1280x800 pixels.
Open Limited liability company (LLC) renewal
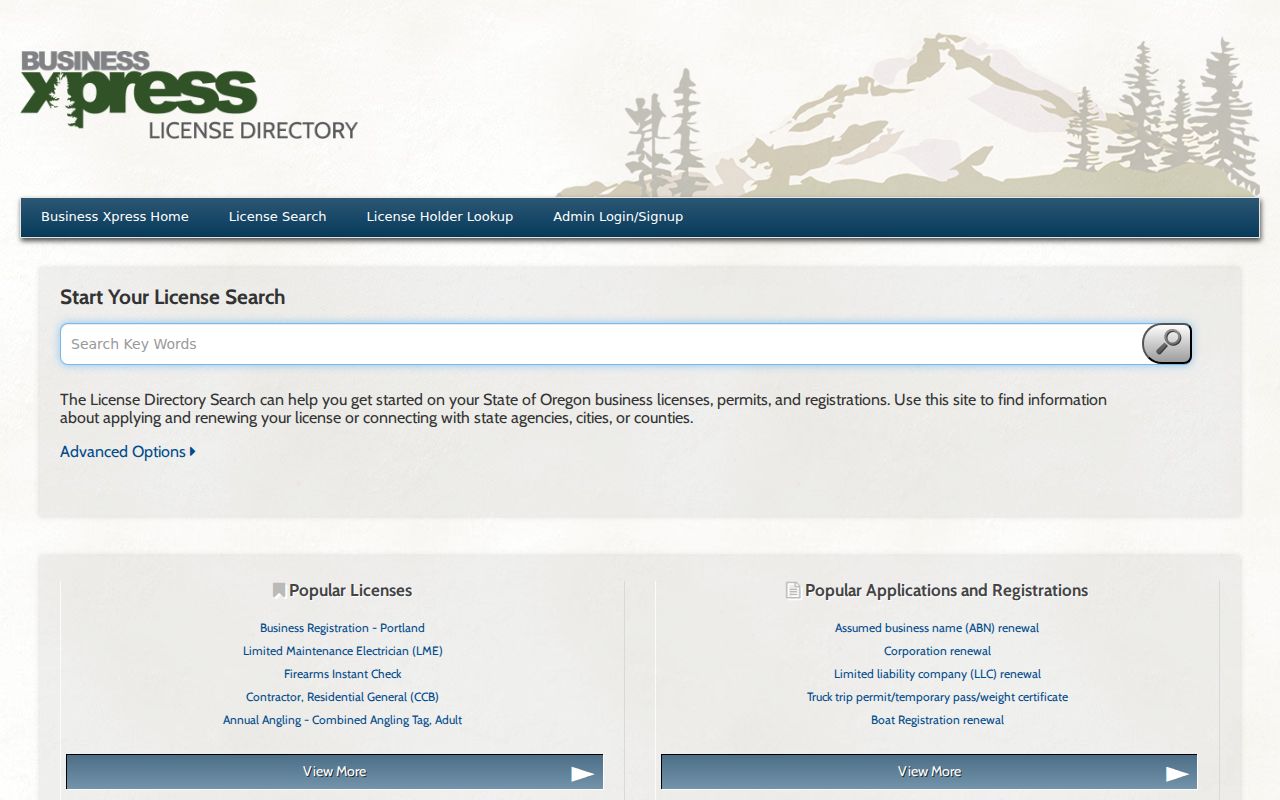[x=937, y=674]
